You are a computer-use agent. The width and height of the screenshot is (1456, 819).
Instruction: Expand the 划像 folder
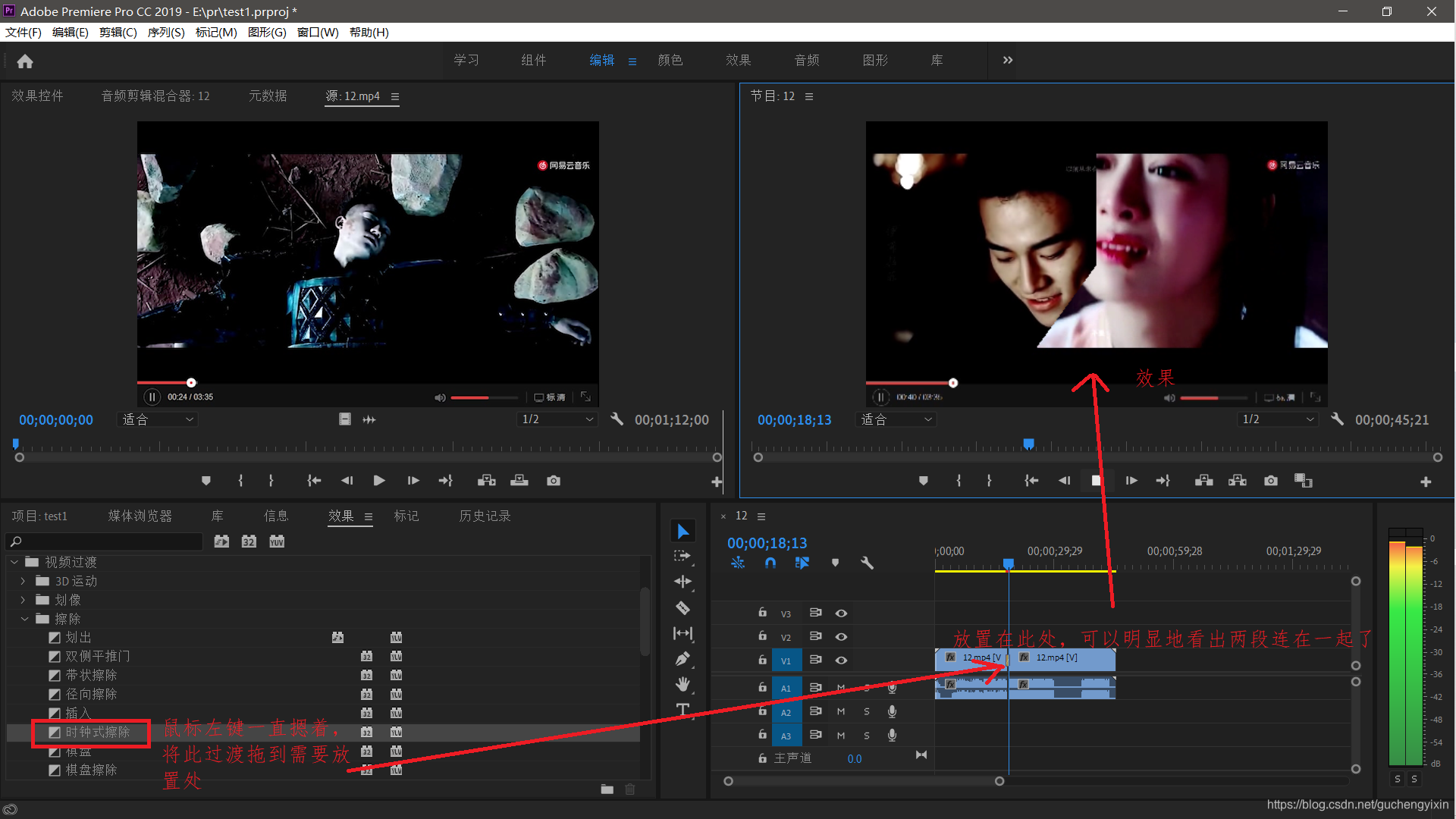(23, 600)
